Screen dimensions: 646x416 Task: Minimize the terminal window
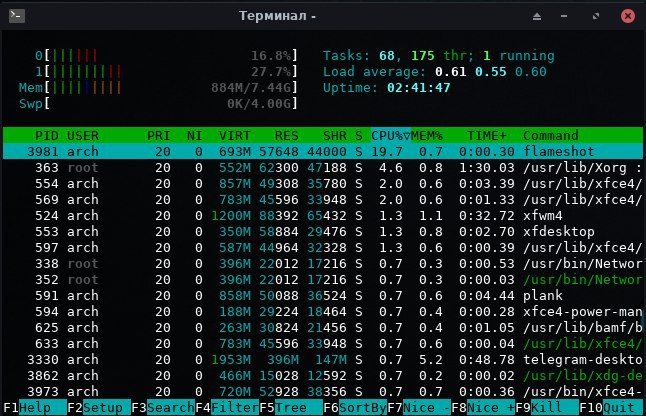tap(564, 16)
